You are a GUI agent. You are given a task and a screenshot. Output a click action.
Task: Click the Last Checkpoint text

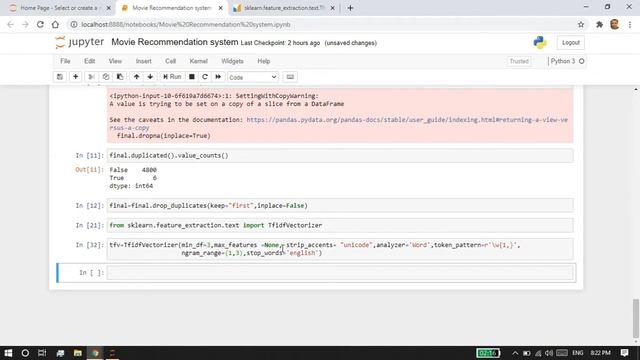click(280, 43)
